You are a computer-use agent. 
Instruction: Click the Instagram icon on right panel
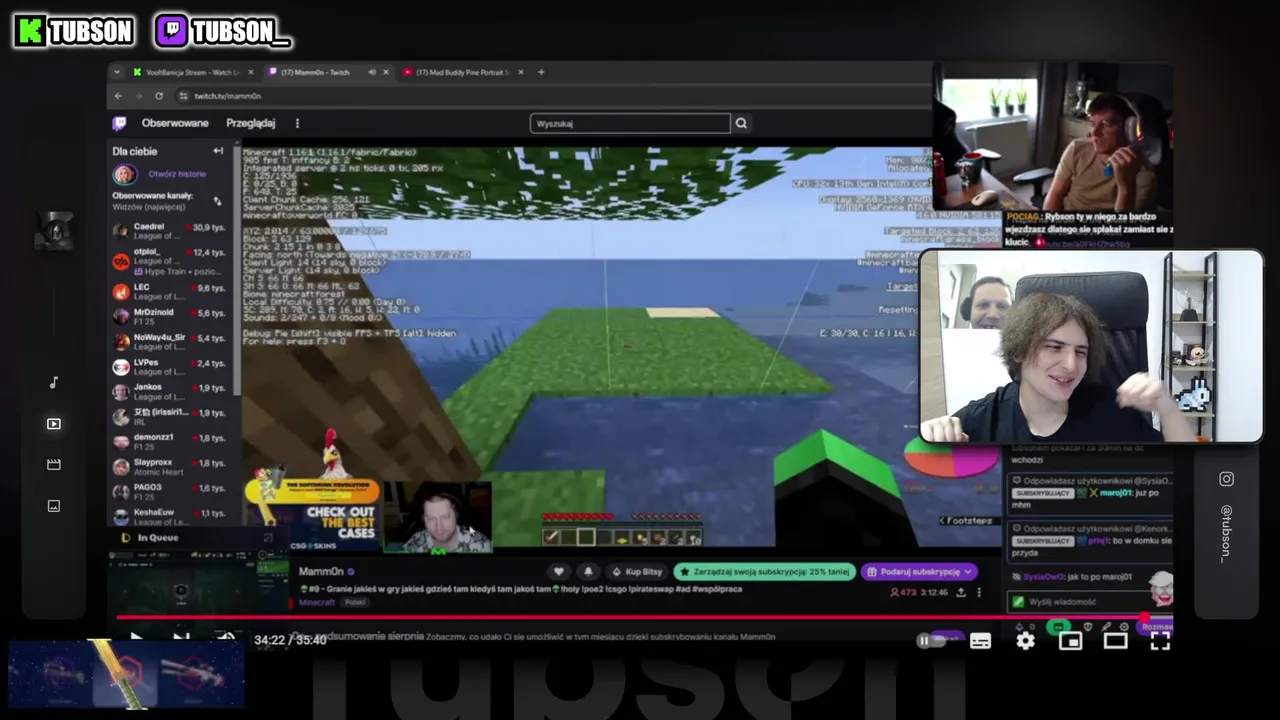1227,479
